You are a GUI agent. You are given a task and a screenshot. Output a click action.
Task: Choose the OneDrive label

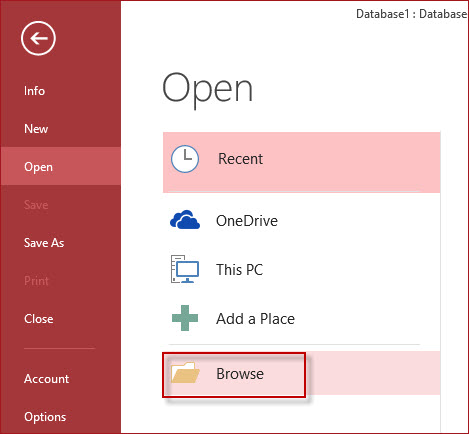(x=247, y=221)
